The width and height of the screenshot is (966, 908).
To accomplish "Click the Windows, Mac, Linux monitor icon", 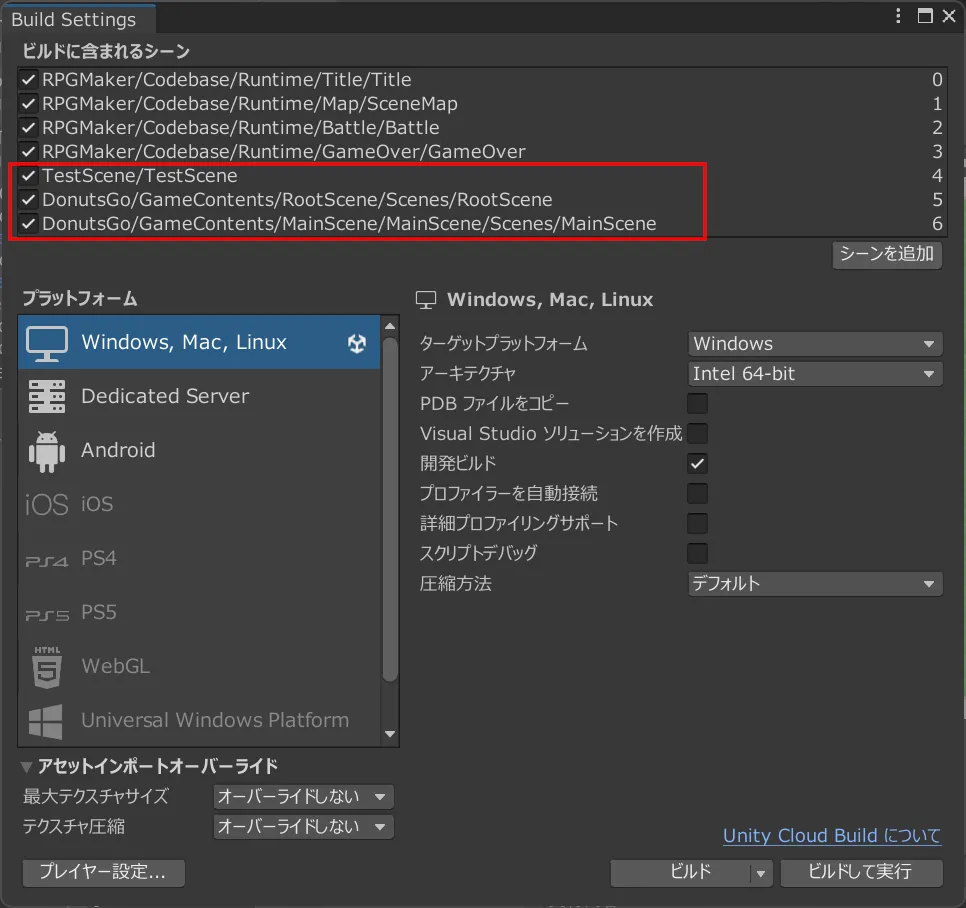I will (47, 343).
